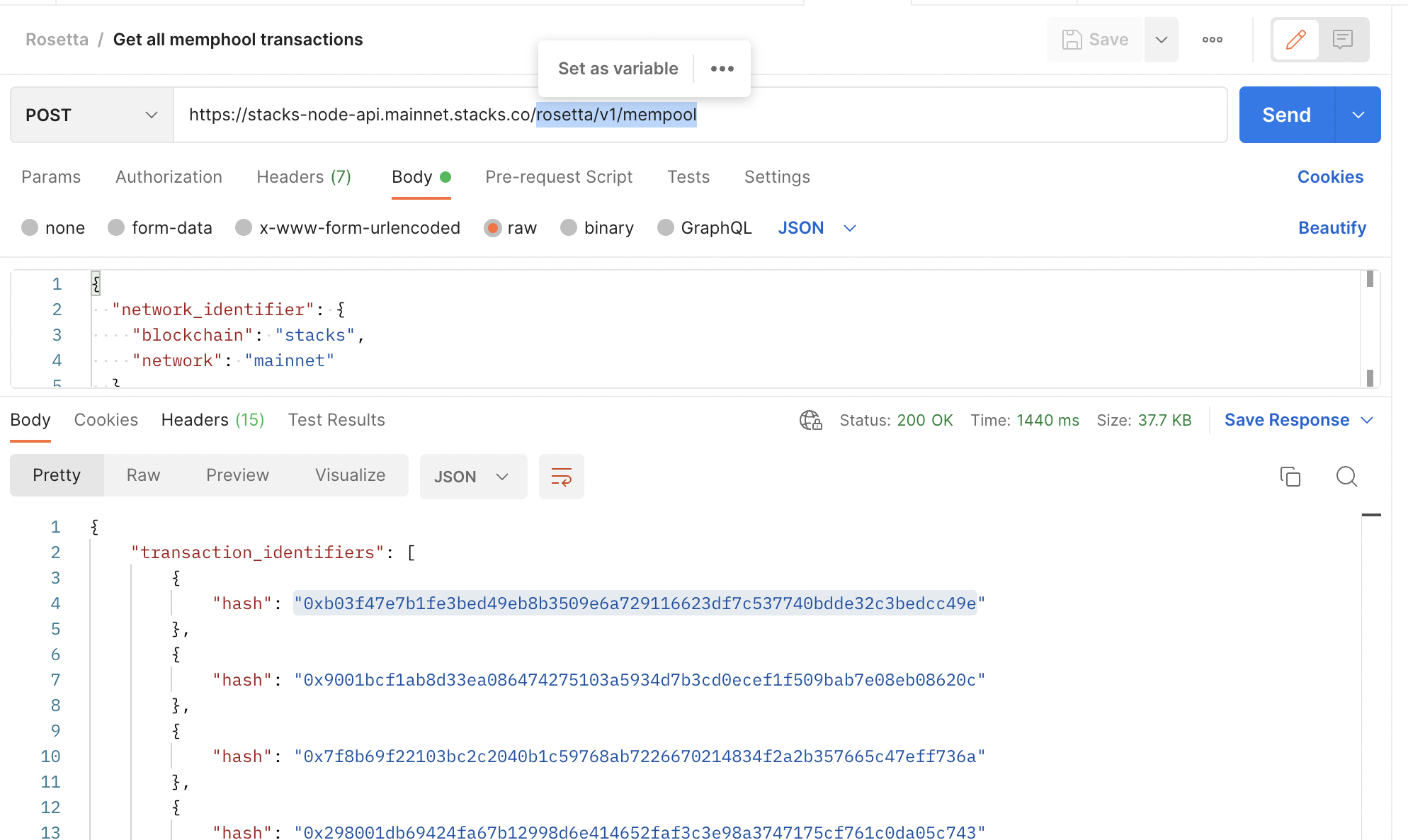Open the comments panel icon
The image size is (1408, 840).
coord(1343,40)
